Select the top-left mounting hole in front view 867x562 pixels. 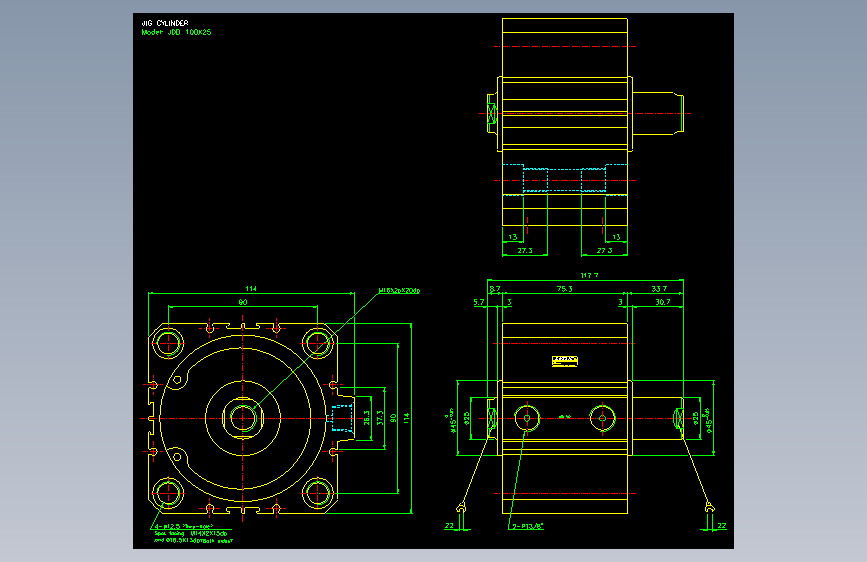[x=168, y=343]
